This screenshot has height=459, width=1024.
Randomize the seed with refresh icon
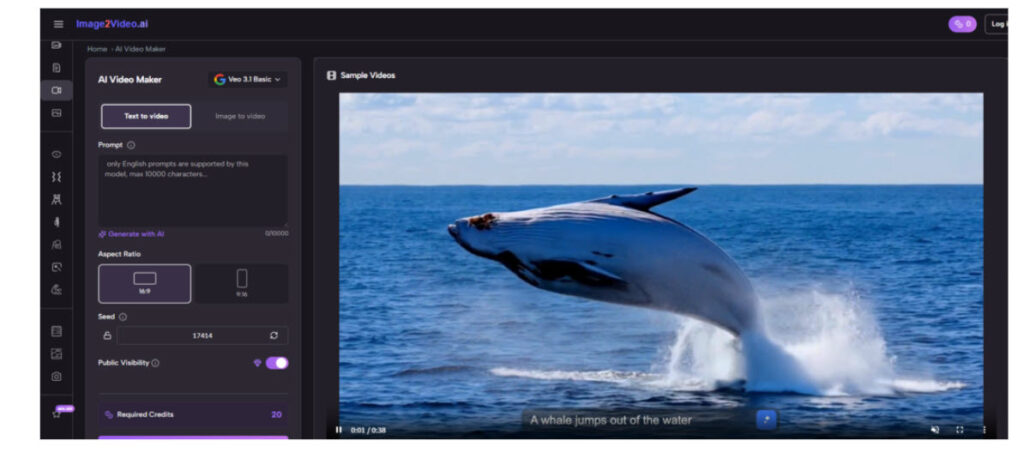pos(274,336)
